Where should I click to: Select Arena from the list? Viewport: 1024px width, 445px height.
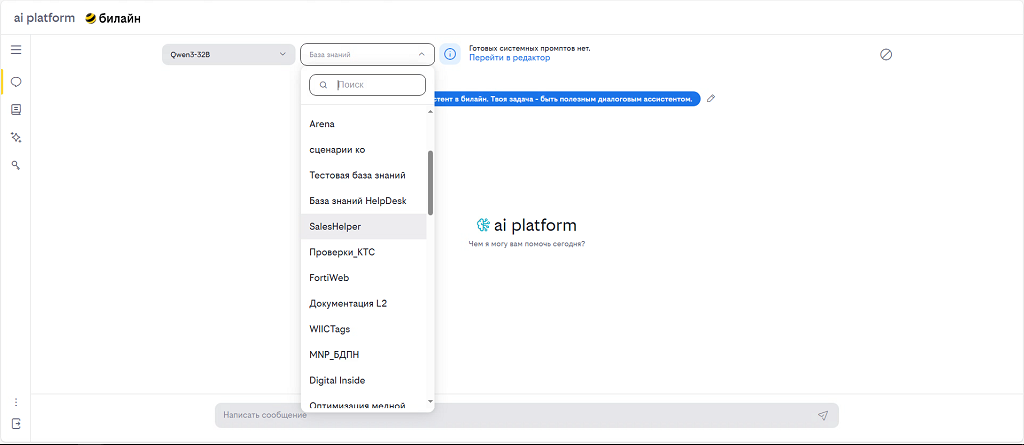[x=364, y=124]
